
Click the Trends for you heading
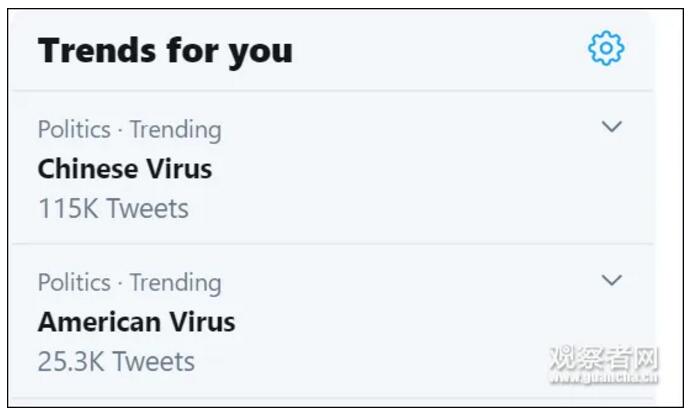[x=165, y=50]
